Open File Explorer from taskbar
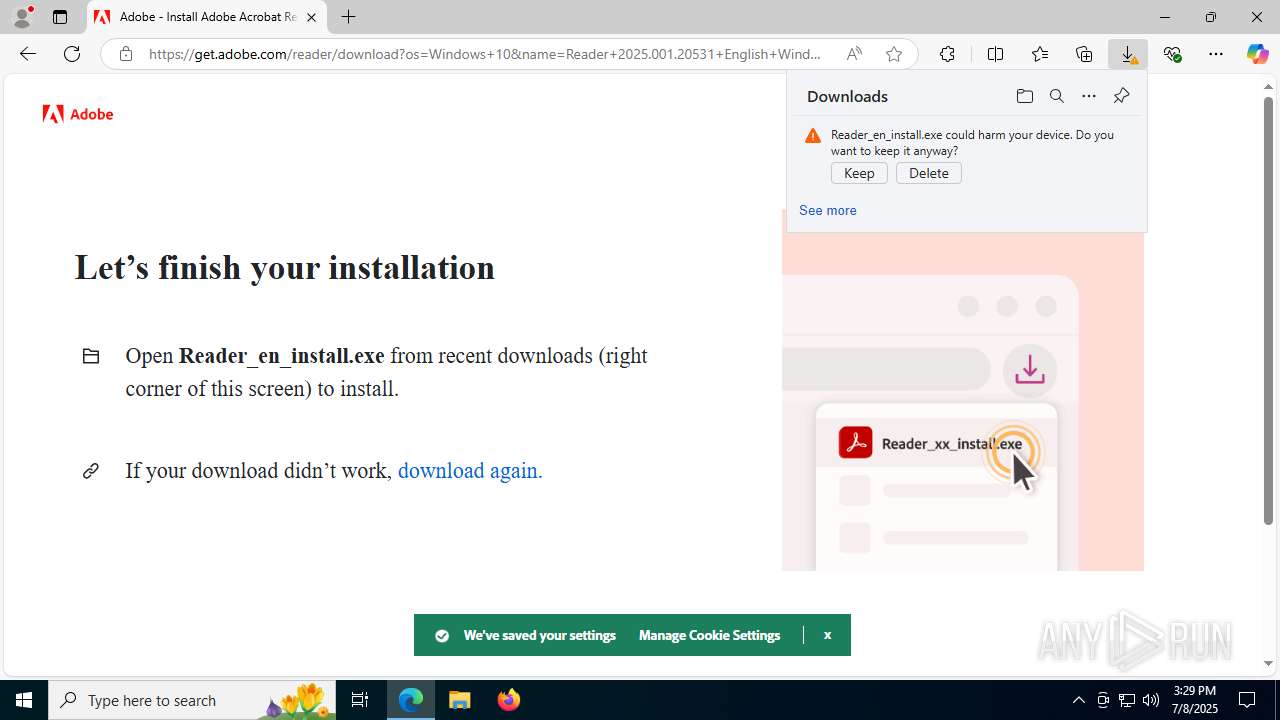The image size is (1280, 720). [x=459, y=700]
